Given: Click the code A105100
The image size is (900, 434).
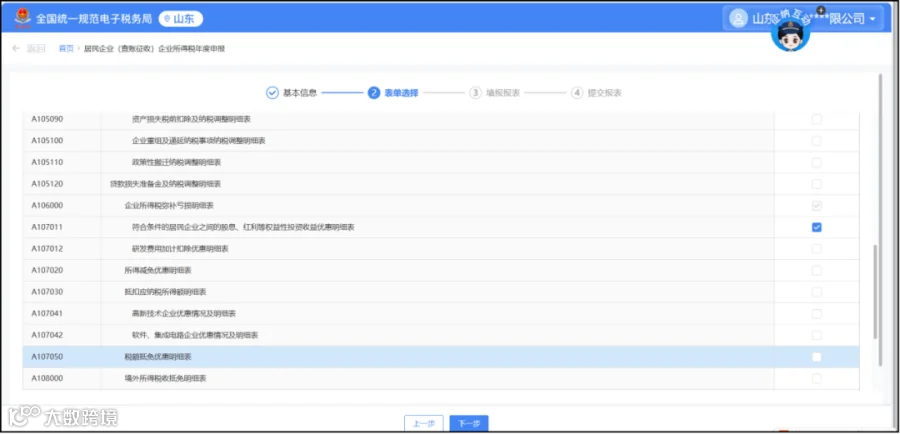Looking at the screenshot, I should (47, 141).
